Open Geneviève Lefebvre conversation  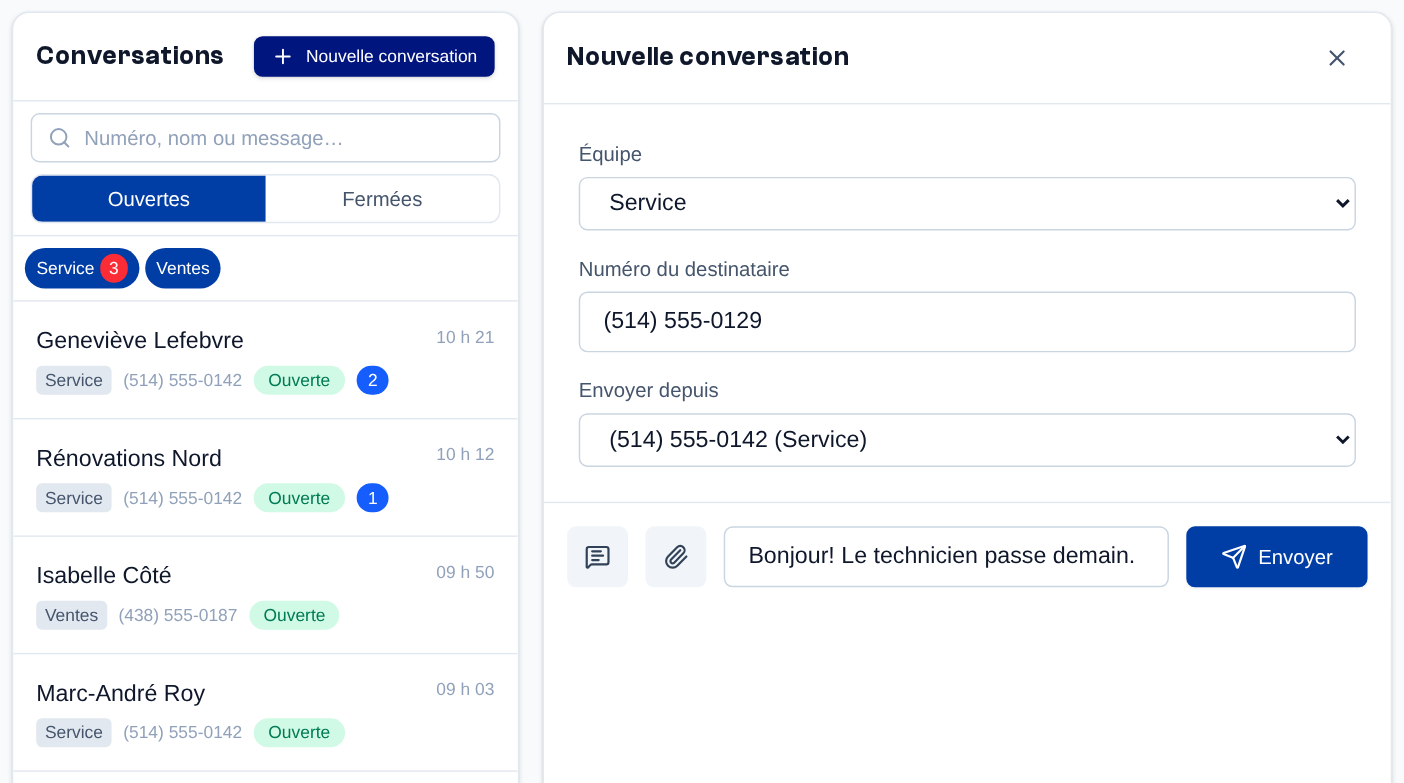(x=265, y=360)
